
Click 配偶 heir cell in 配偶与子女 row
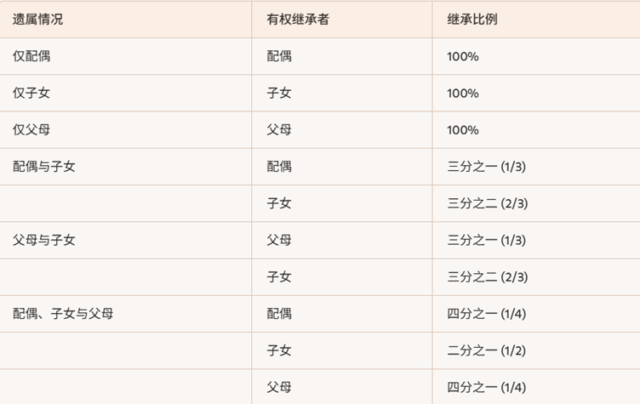(x=279, y=166)
